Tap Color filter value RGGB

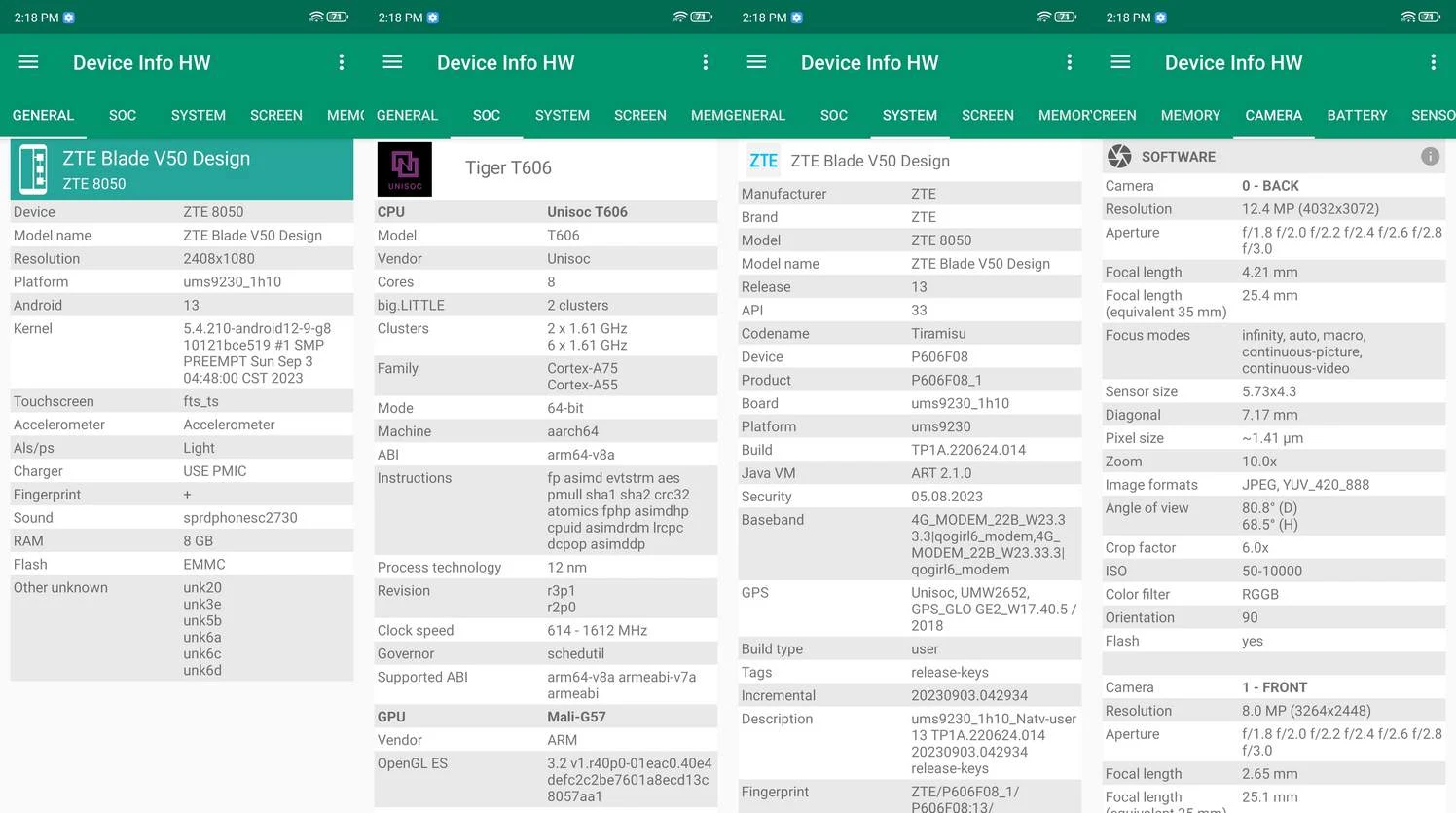coord(1260,594)
